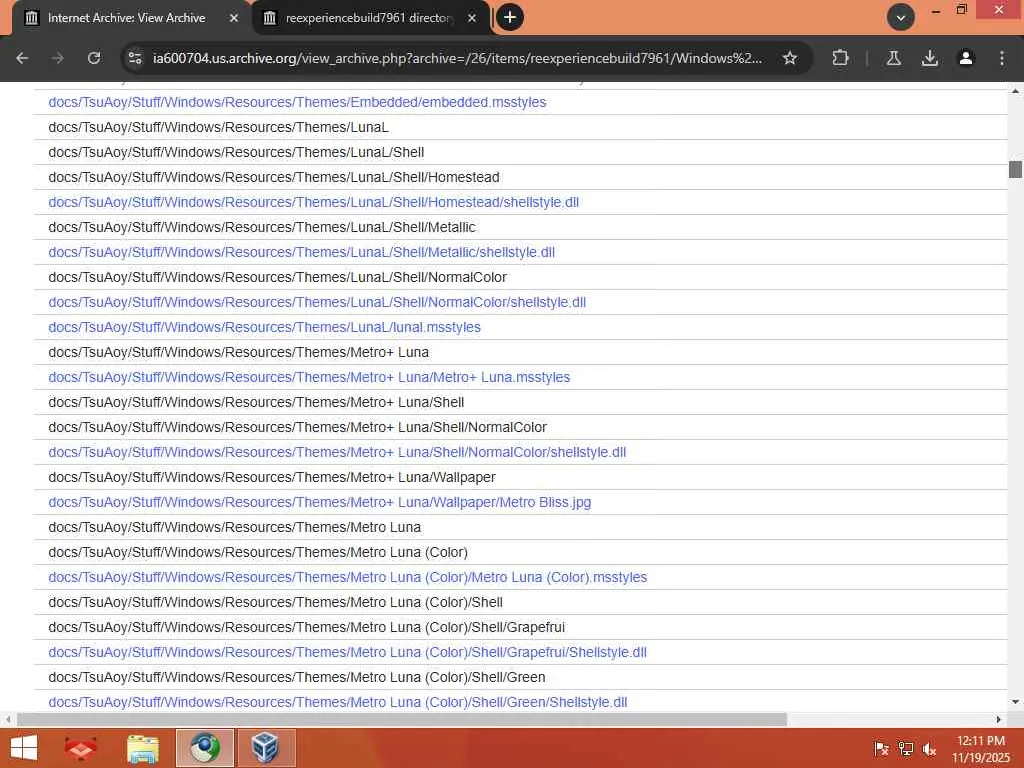Select the LunaL/Shell/NormalColor directory row

(x=520, y=278)
